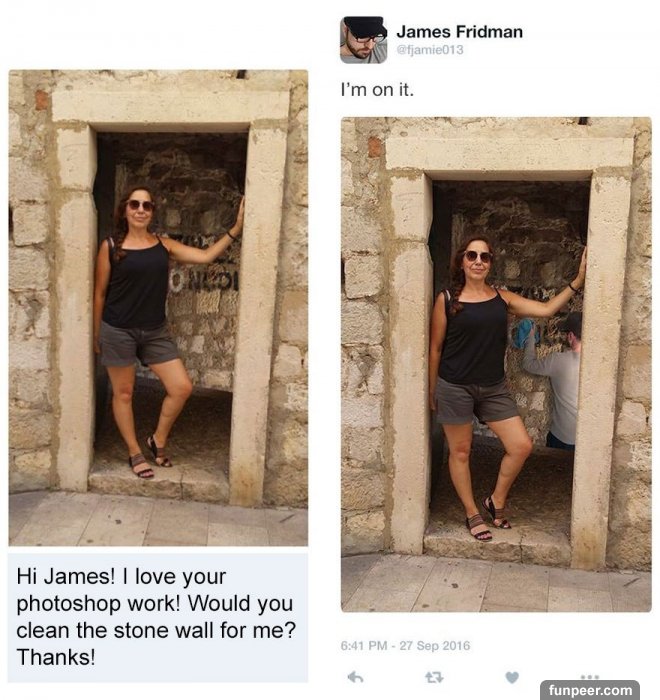Click the funpeer.com watermark badge
The width and height of the screenshot is (660, 700).
(x=590, y=690)
